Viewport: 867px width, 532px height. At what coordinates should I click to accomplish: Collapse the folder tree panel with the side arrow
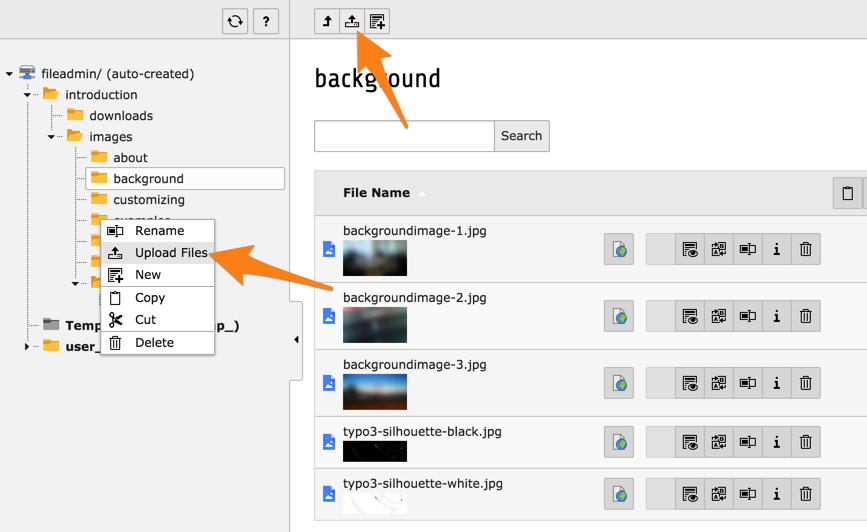click(x=296, y=340)
